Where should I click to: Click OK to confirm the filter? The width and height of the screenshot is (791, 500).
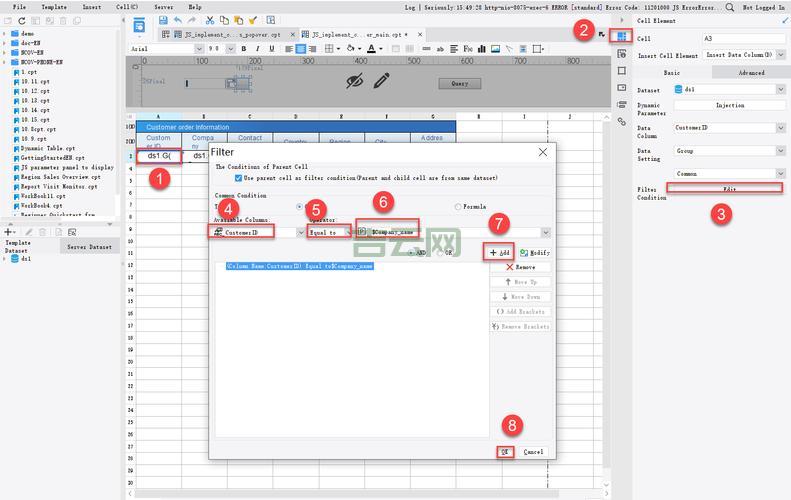coord(506,452)
